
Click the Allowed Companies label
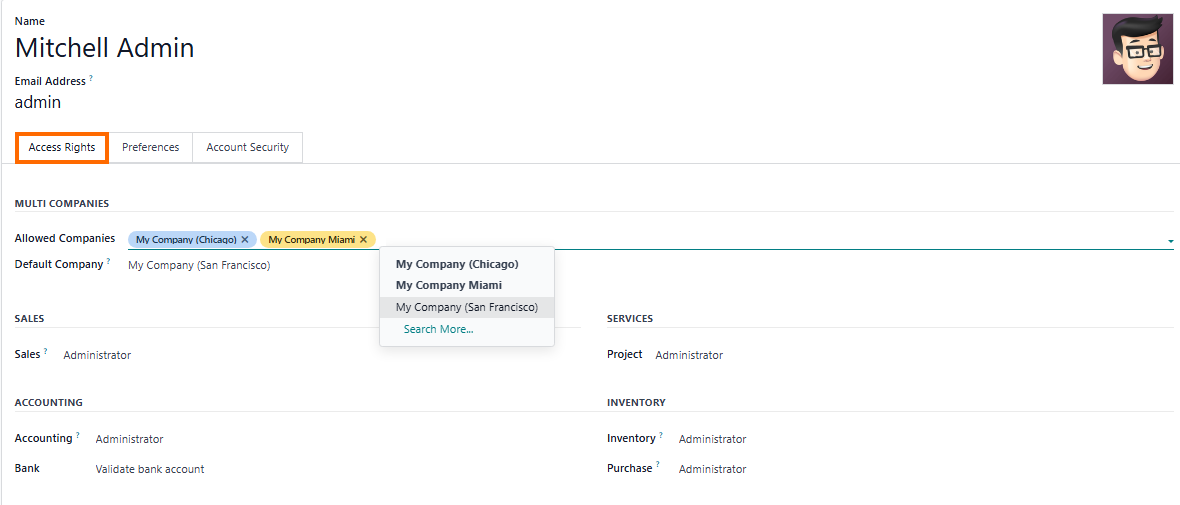click(x=65, y=239)
